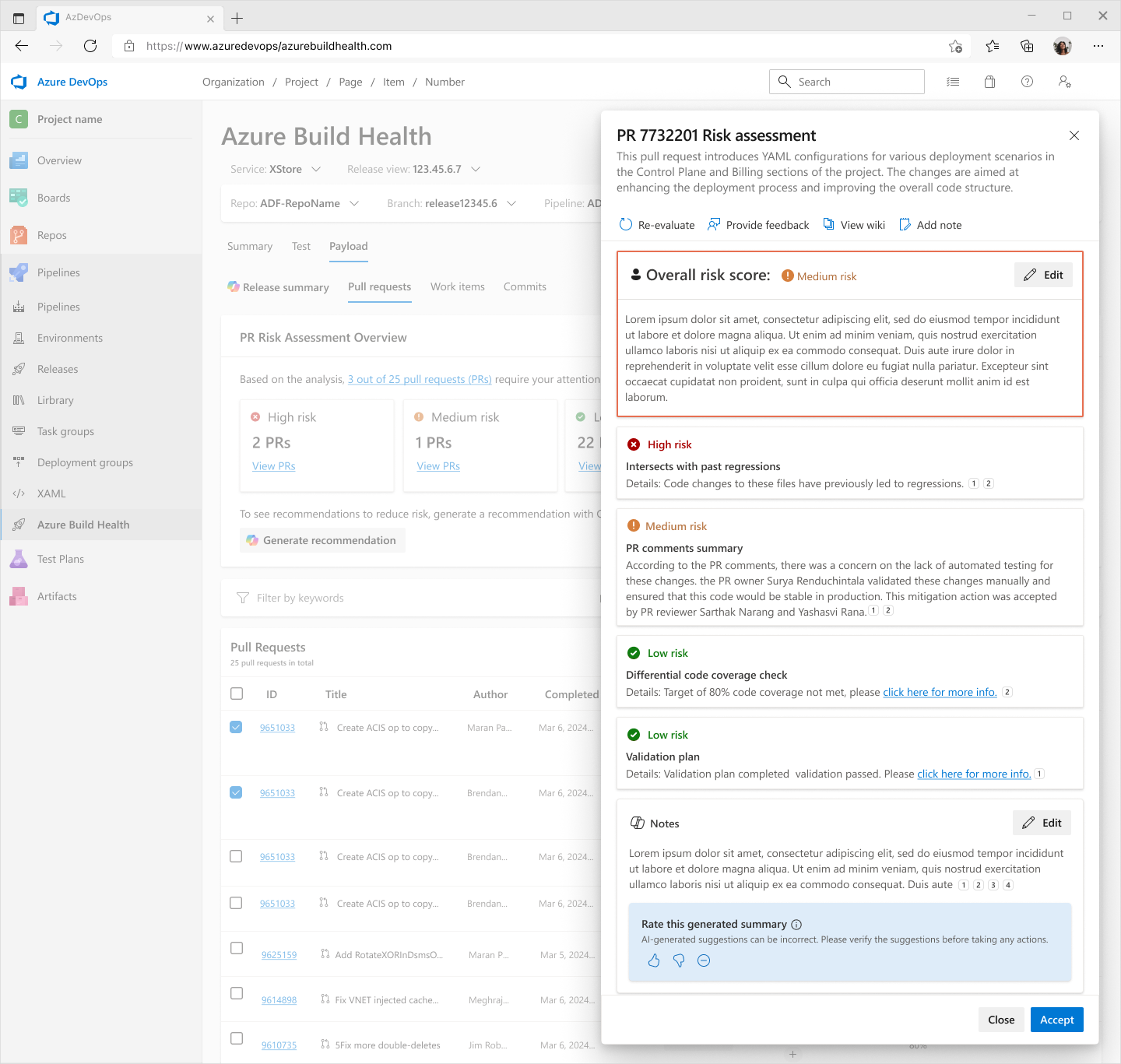The height and width of the screenshot is (1064, 1121).
Task: Edit the Notes section
Action: pos(1042,823)
